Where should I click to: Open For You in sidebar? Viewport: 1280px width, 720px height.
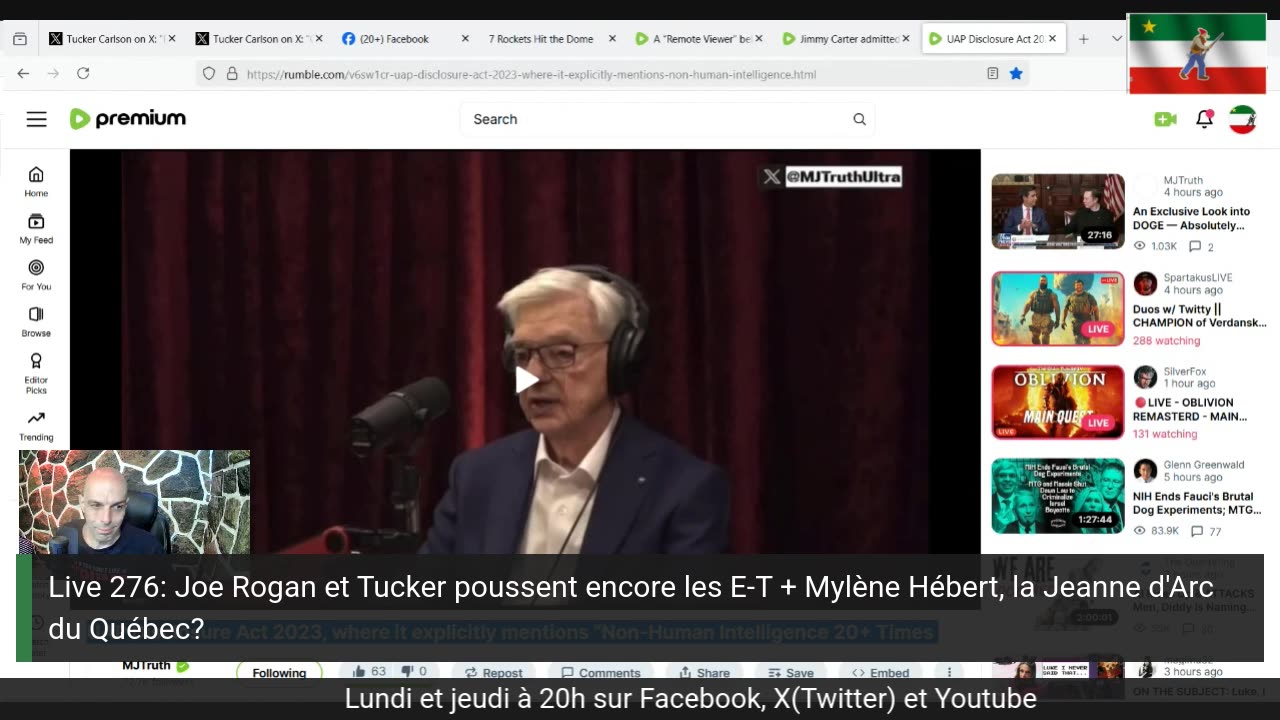(36, 275)
